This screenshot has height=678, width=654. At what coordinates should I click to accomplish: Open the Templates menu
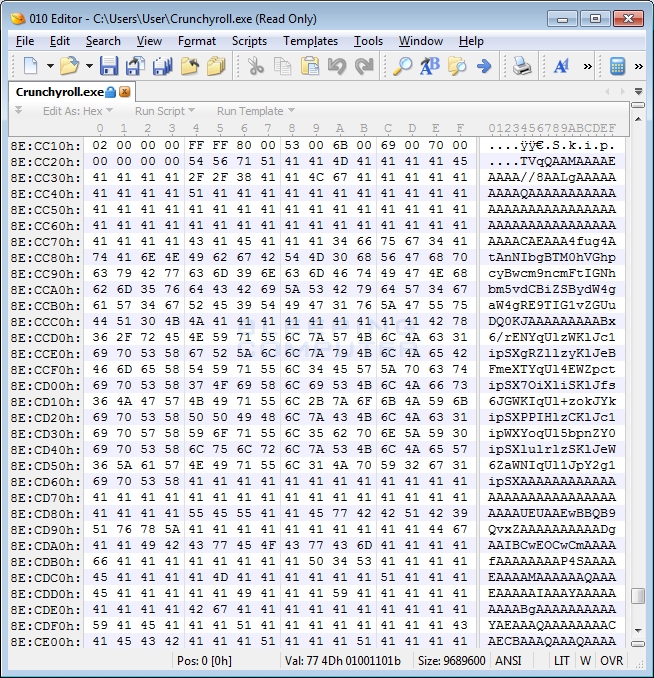[x=310, y=41]
